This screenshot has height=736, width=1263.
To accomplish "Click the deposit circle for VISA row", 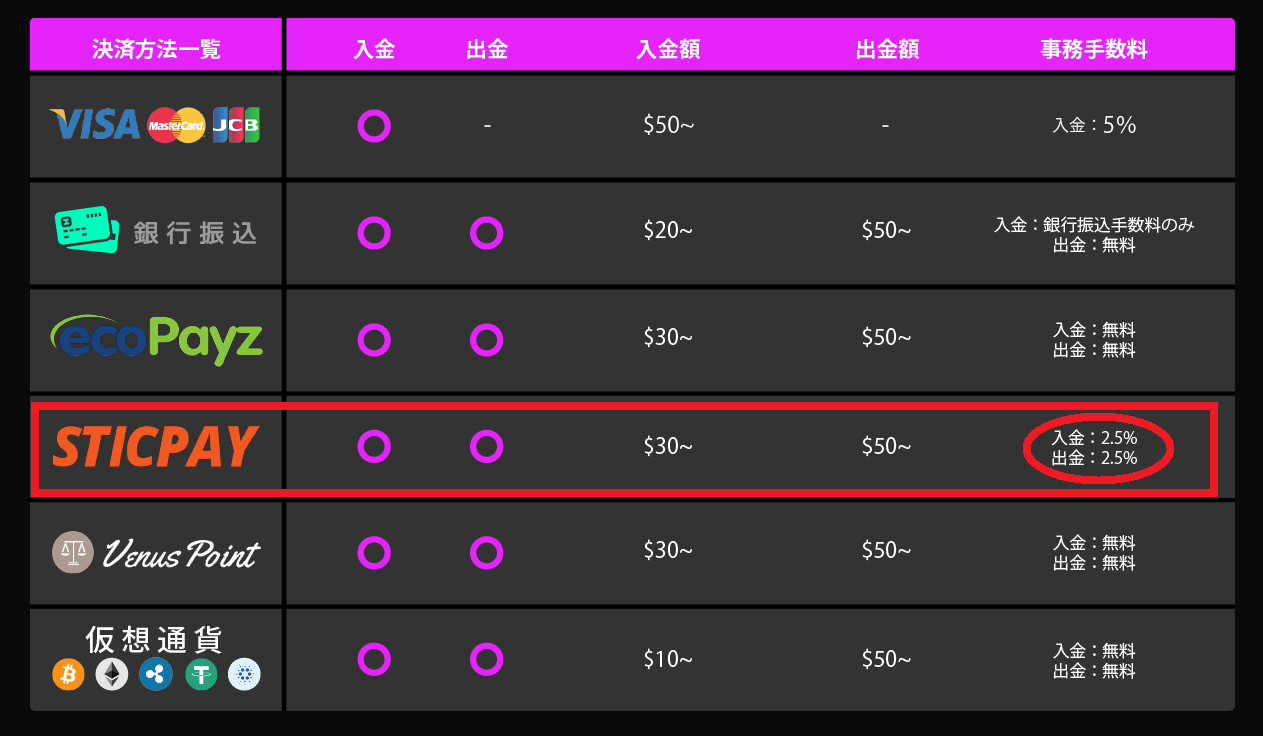I will point(374,126).
